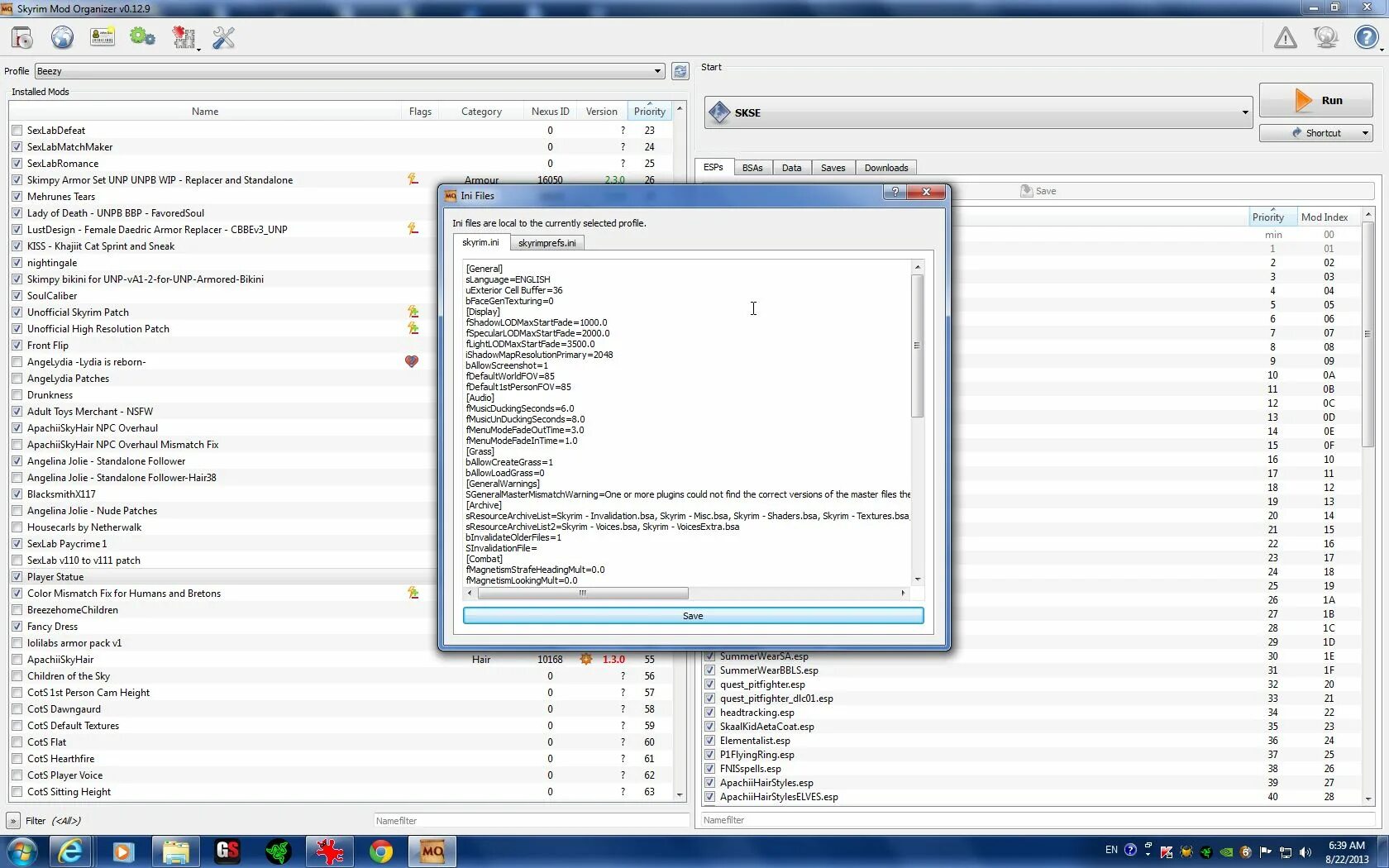Save the ini file in dialog
The image size is (1389, 868).
coord(693,616)
